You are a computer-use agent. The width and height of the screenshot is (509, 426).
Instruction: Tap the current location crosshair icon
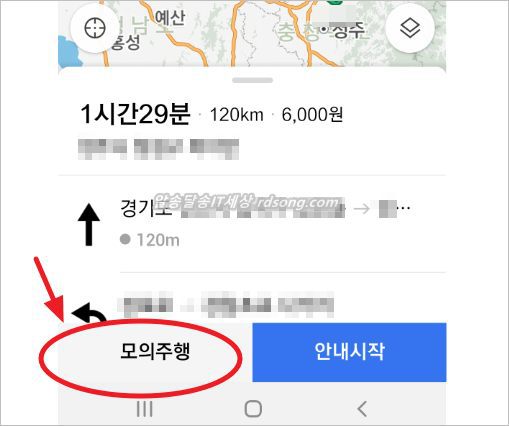coord(95,28)
